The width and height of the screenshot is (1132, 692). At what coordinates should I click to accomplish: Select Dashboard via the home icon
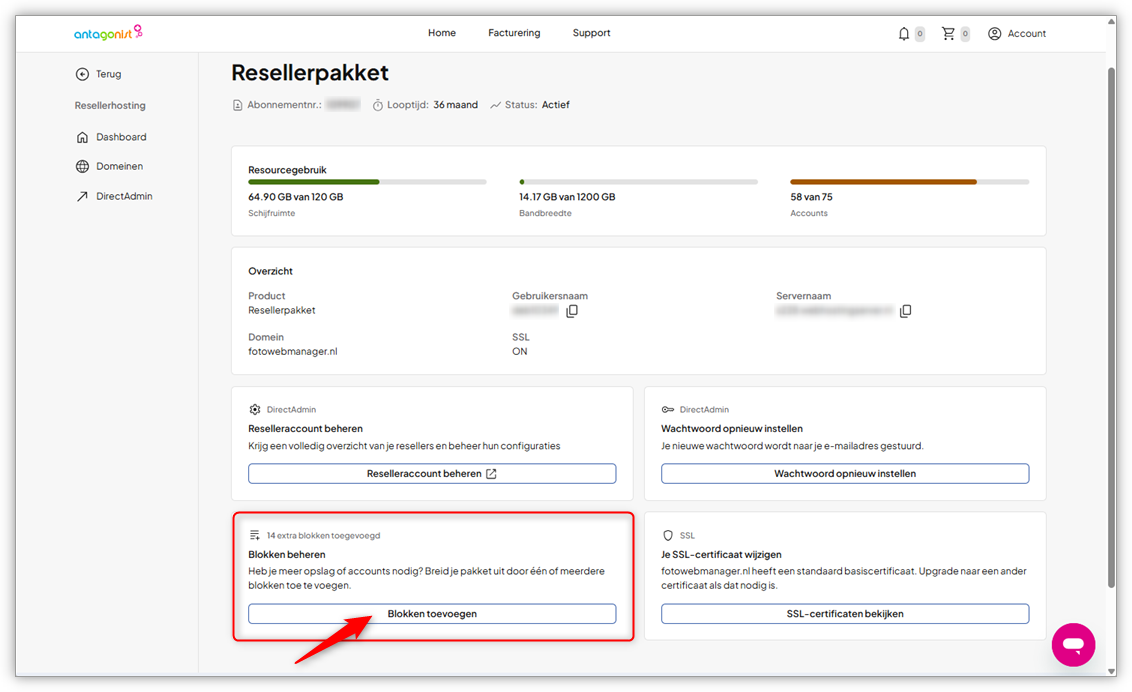tap(82, 136)
